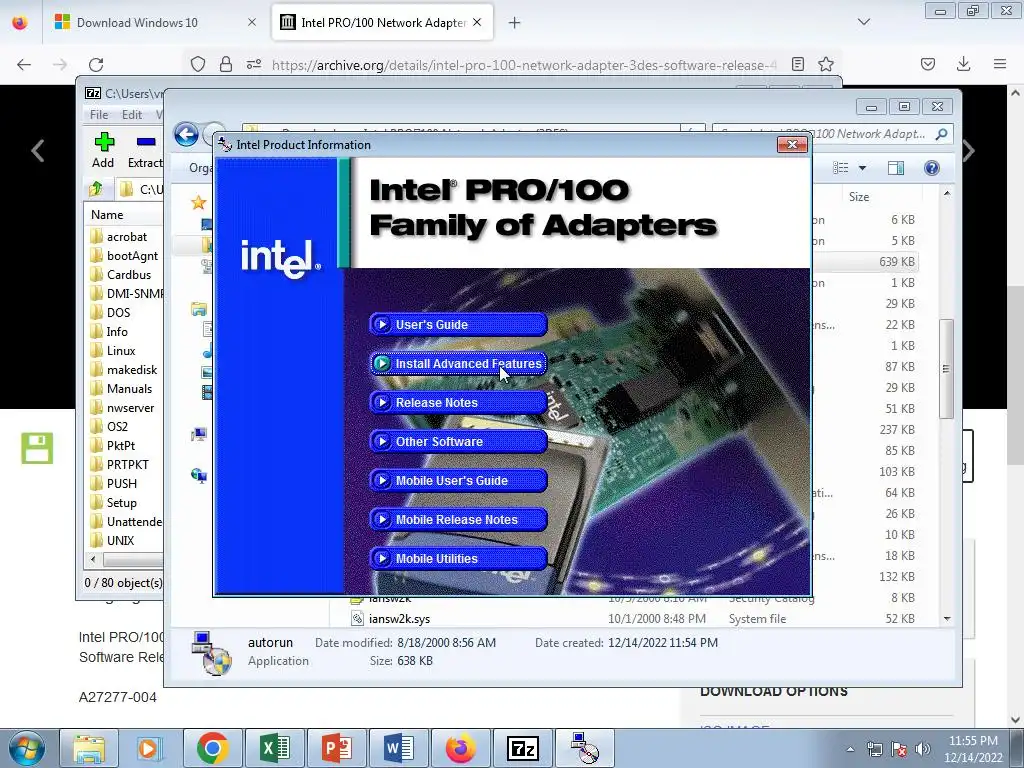
Task: Click Firefox list all tabs chevron
Action: coord(864,22)
